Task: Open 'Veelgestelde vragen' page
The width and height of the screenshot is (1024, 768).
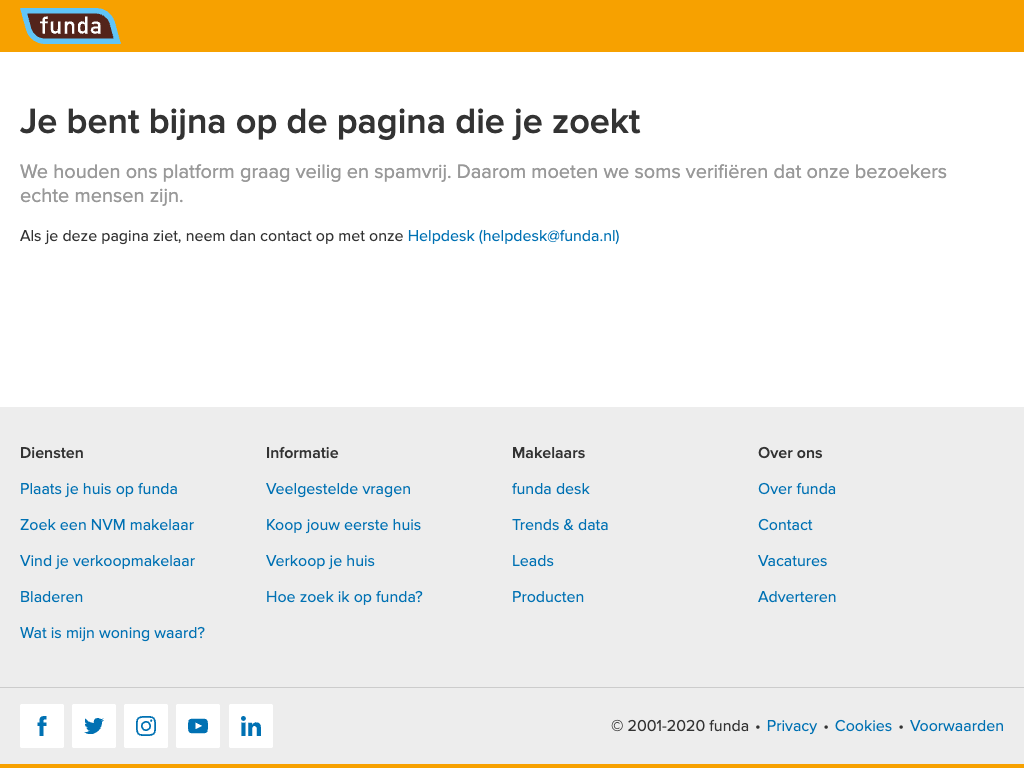Action: pos(338,489)
